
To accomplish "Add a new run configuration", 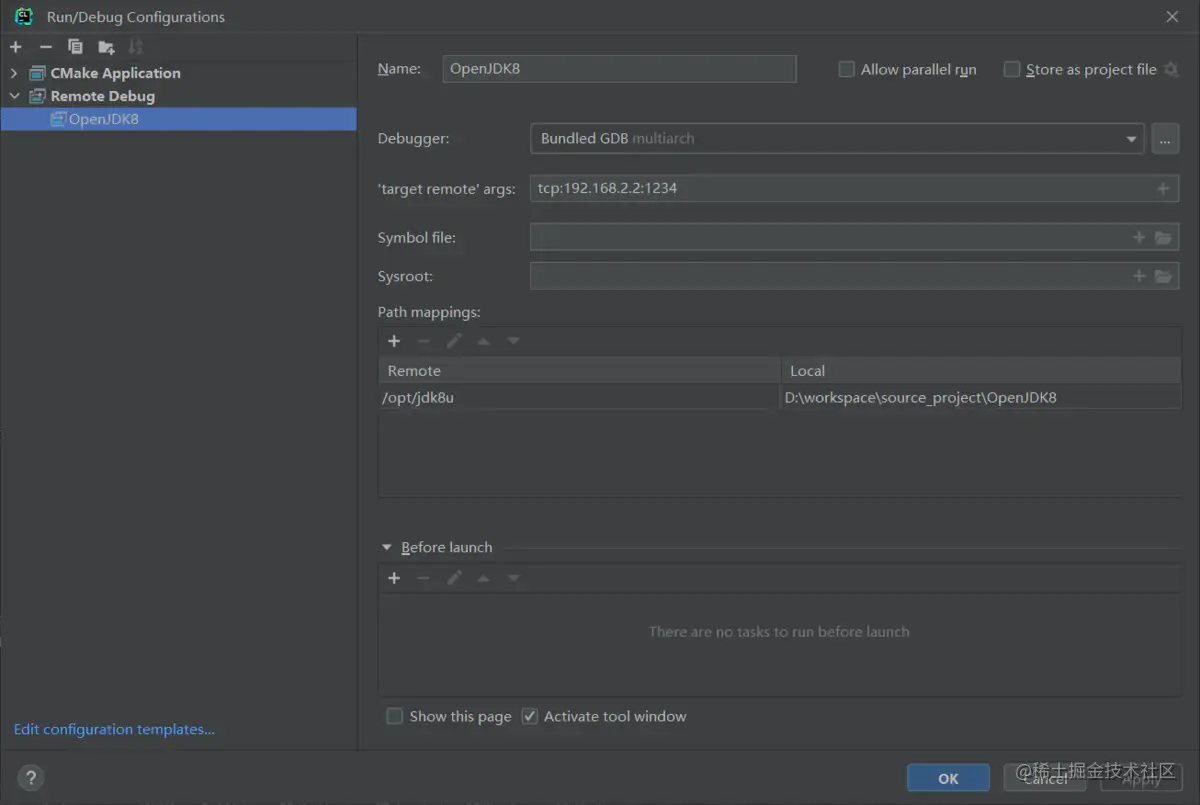I will (x=16, y=47).
